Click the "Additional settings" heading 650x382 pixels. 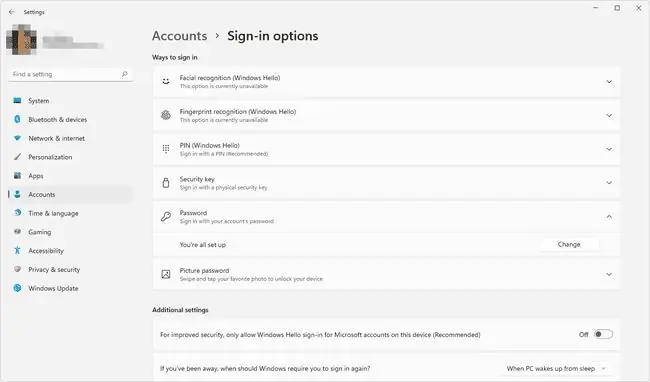click(180, 310)
